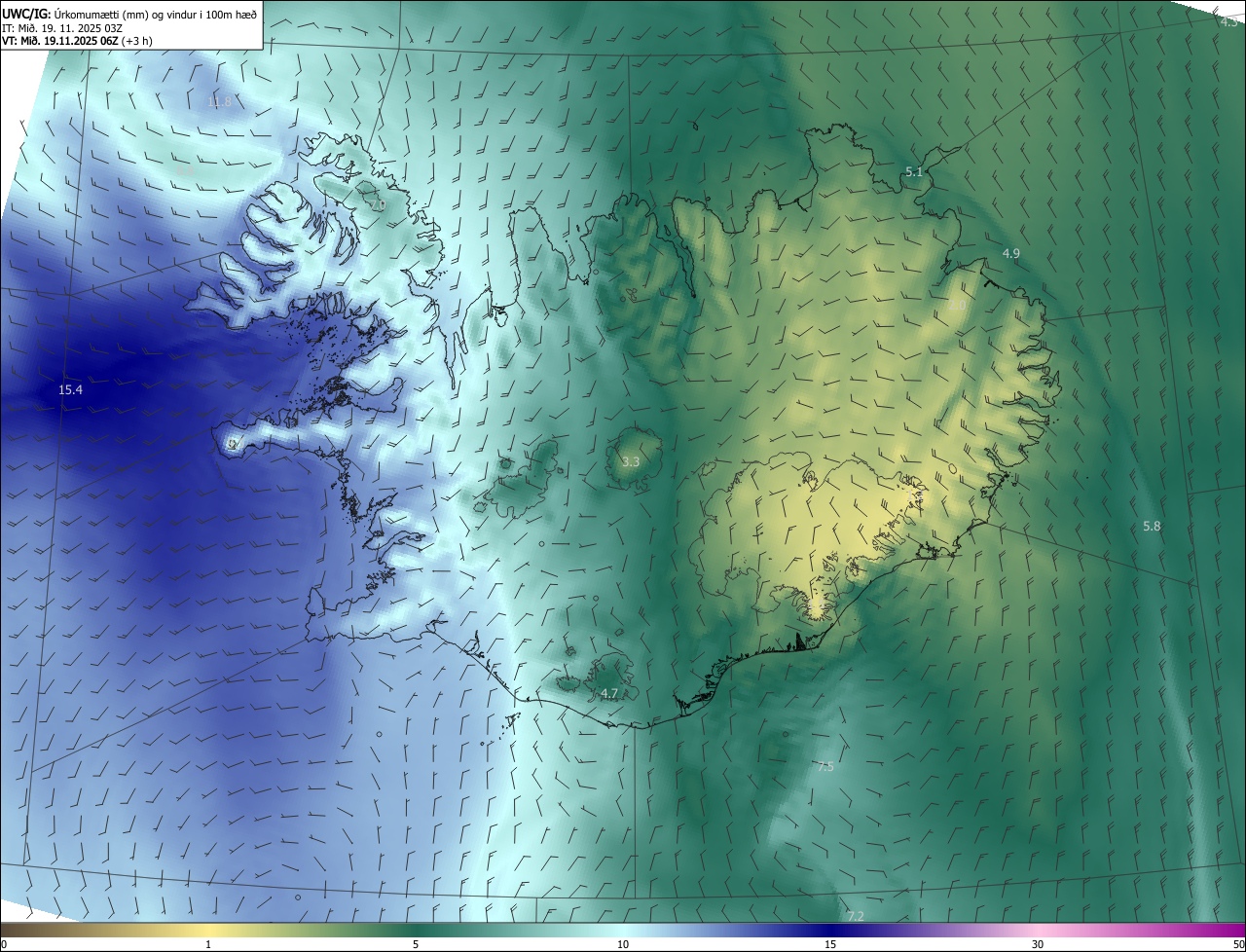
Task: Click the 3.3 value label on the glacier outline
Action: [630, 461]
